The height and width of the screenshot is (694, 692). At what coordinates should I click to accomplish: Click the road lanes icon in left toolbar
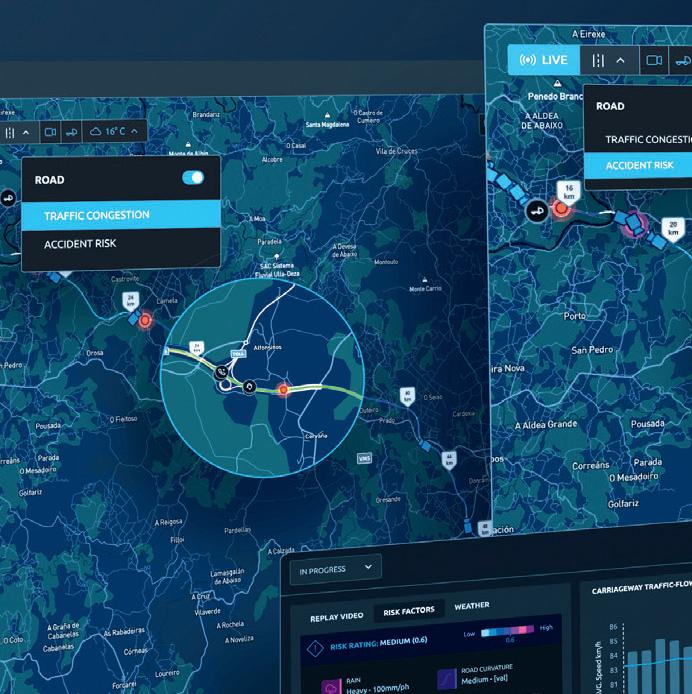10,132
